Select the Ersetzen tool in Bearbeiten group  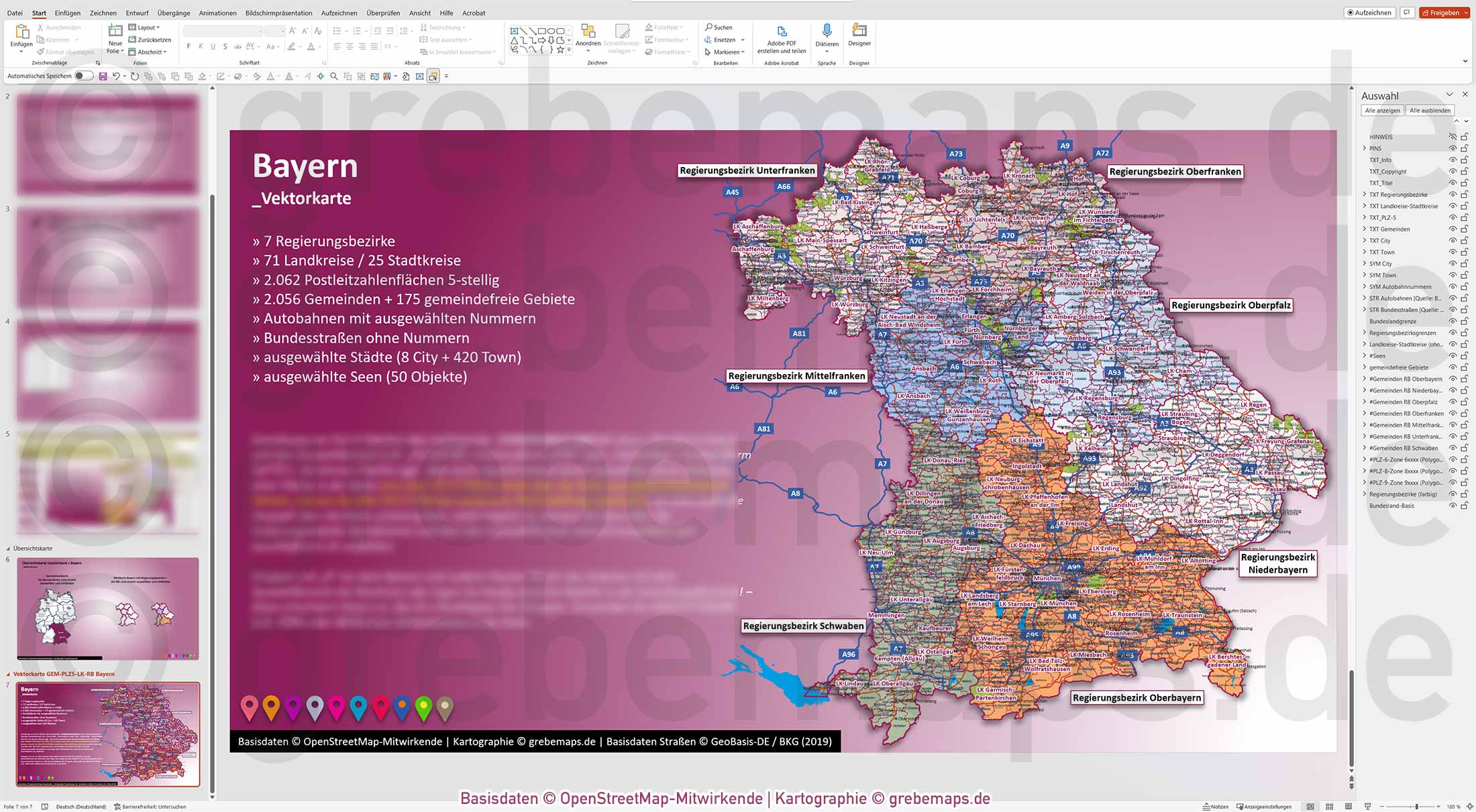pyautogui.click(x=723, y=40)
